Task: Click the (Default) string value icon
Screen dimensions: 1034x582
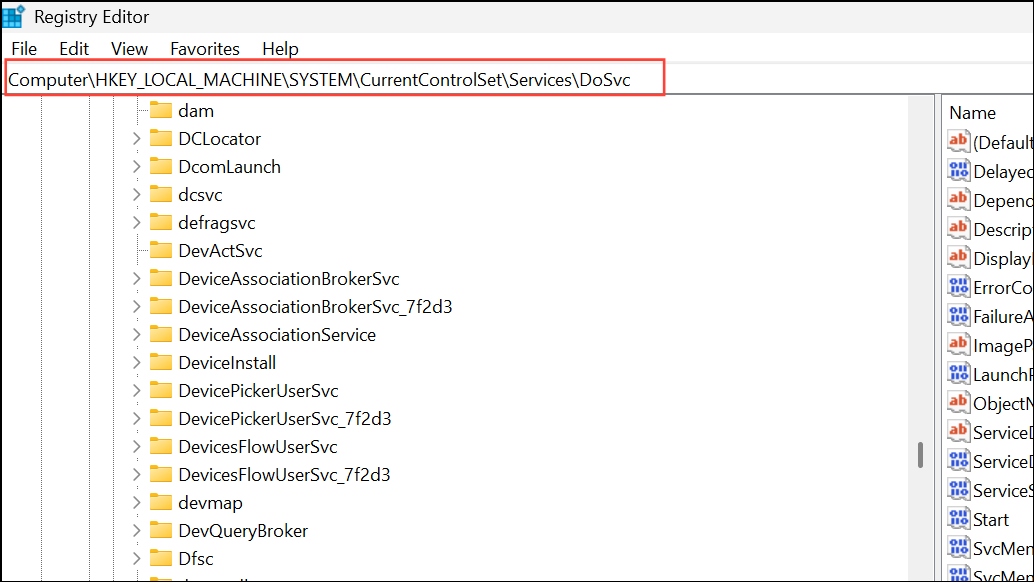Action: coord(959,141)
